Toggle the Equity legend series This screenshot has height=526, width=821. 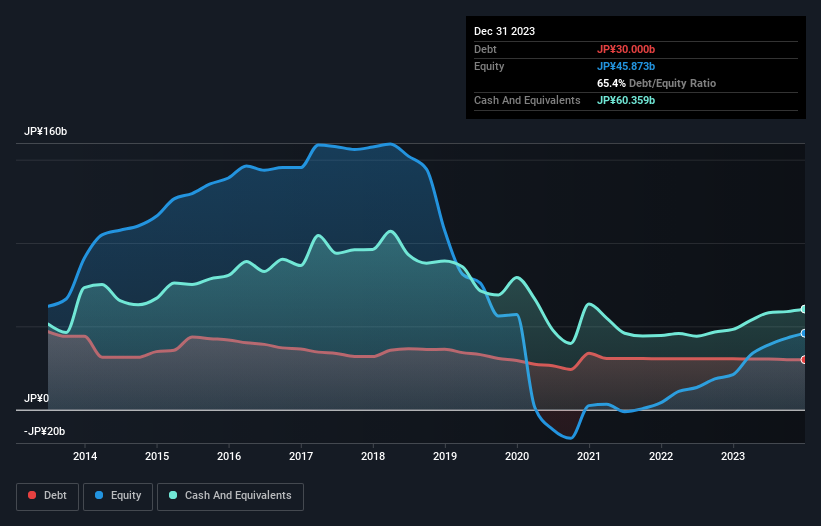coord(119,495)
